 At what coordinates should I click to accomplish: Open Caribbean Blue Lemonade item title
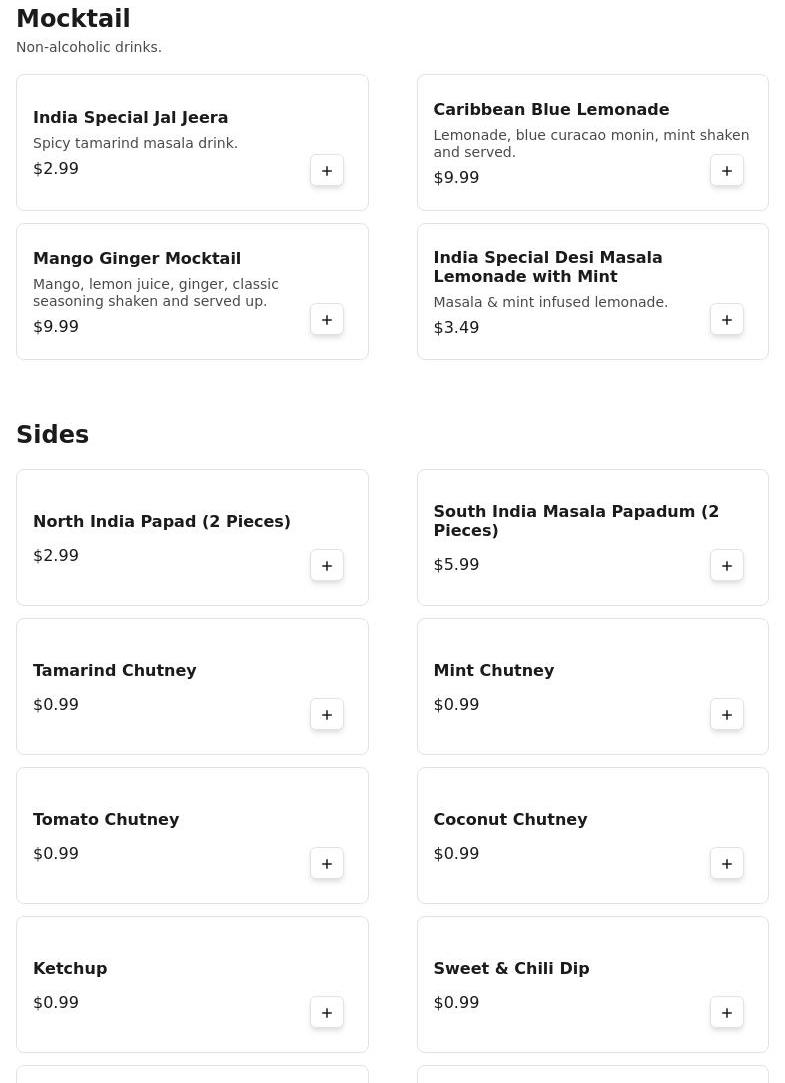point(551,109)
